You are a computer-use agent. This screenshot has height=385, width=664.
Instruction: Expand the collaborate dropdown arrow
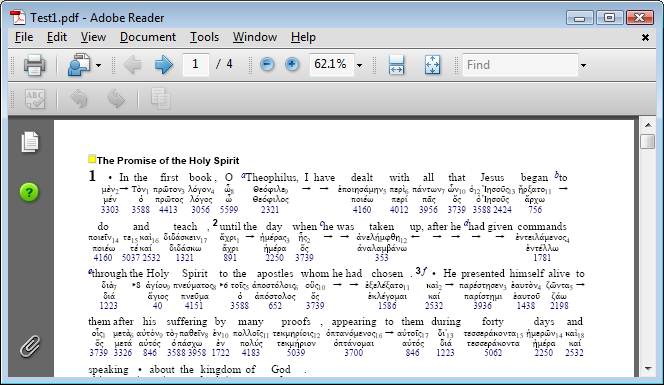point(98,65)
